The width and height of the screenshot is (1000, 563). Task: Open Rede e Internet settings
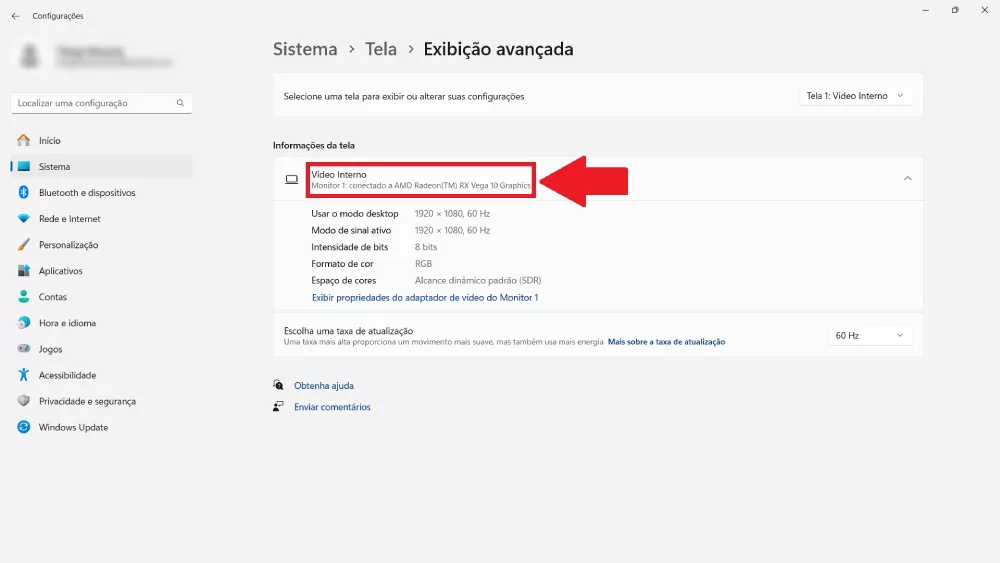pos(69,219)
